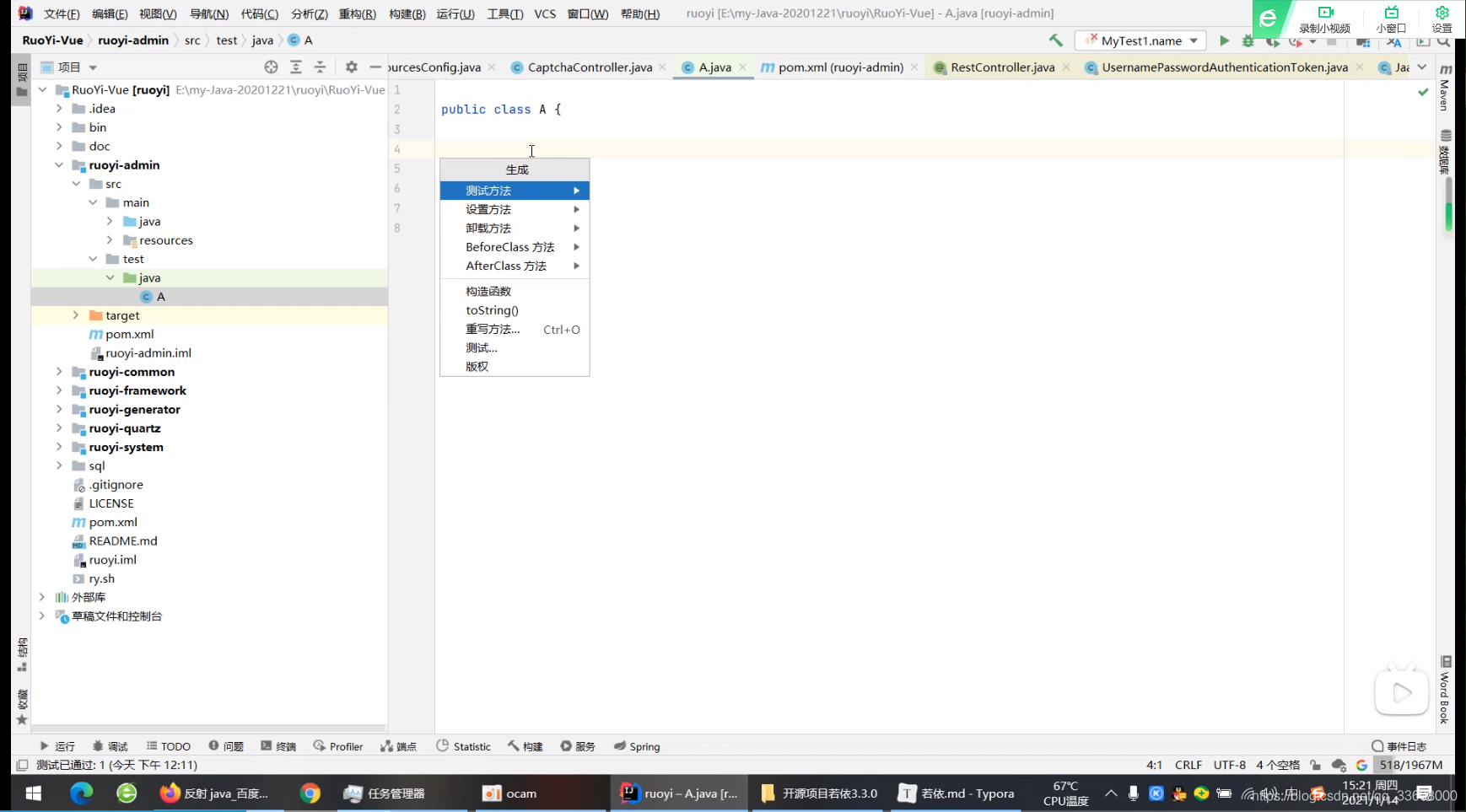This screenshot has height=812, width=1466.
Task: Choose 设置方法 in the generate menu
Action: (515, 209)
